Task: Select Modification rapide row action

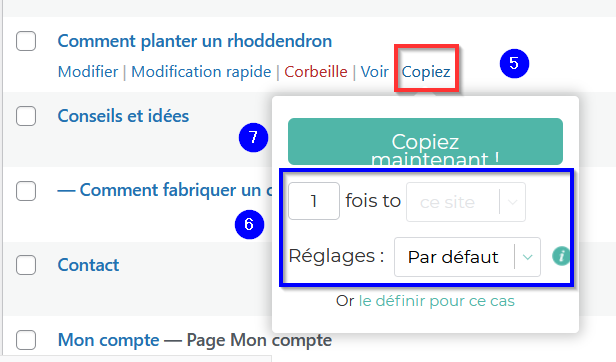Action: point(201,72)
